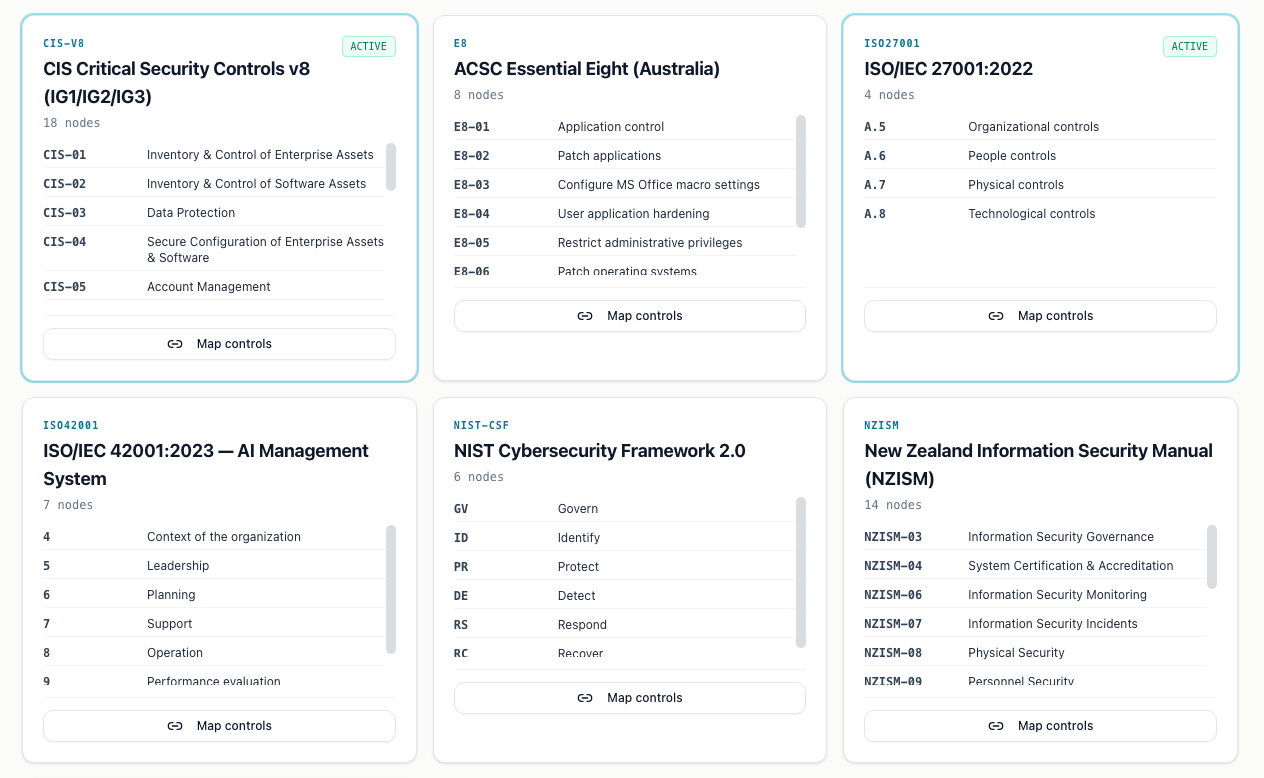
Task: Select the CIS-05 Account Management row
Action: 214,287
